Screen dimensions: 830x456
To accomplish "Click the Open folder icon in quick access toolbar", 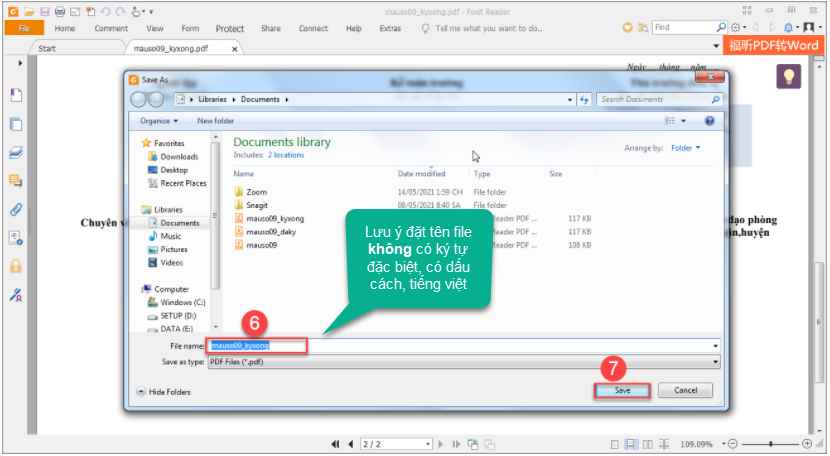I will tap(29, 11).
